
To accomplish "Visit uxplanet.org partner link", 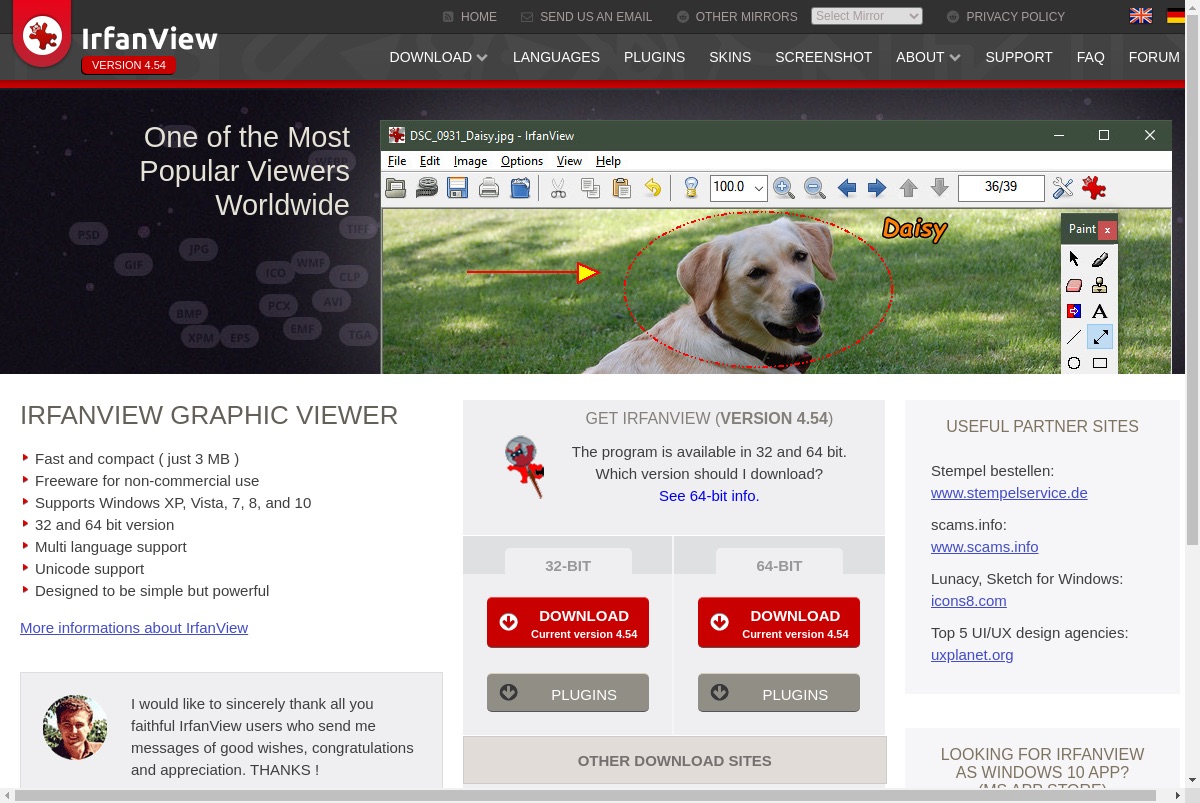I will (x=972, y=655).
